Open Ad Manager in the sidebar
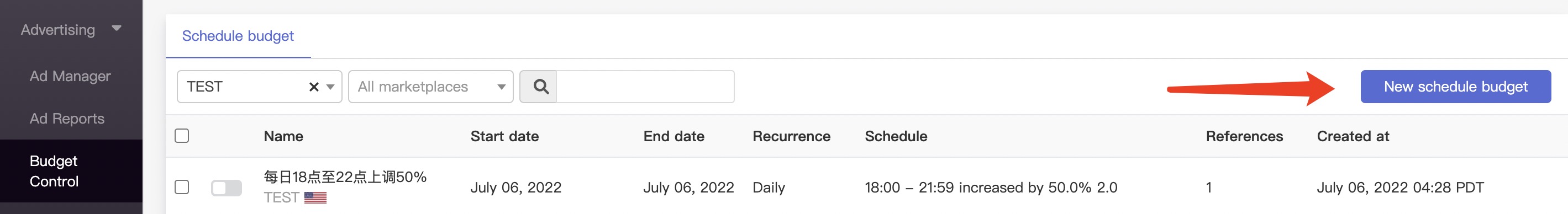This screenshot has height=214, width=1568. (70, 76)
